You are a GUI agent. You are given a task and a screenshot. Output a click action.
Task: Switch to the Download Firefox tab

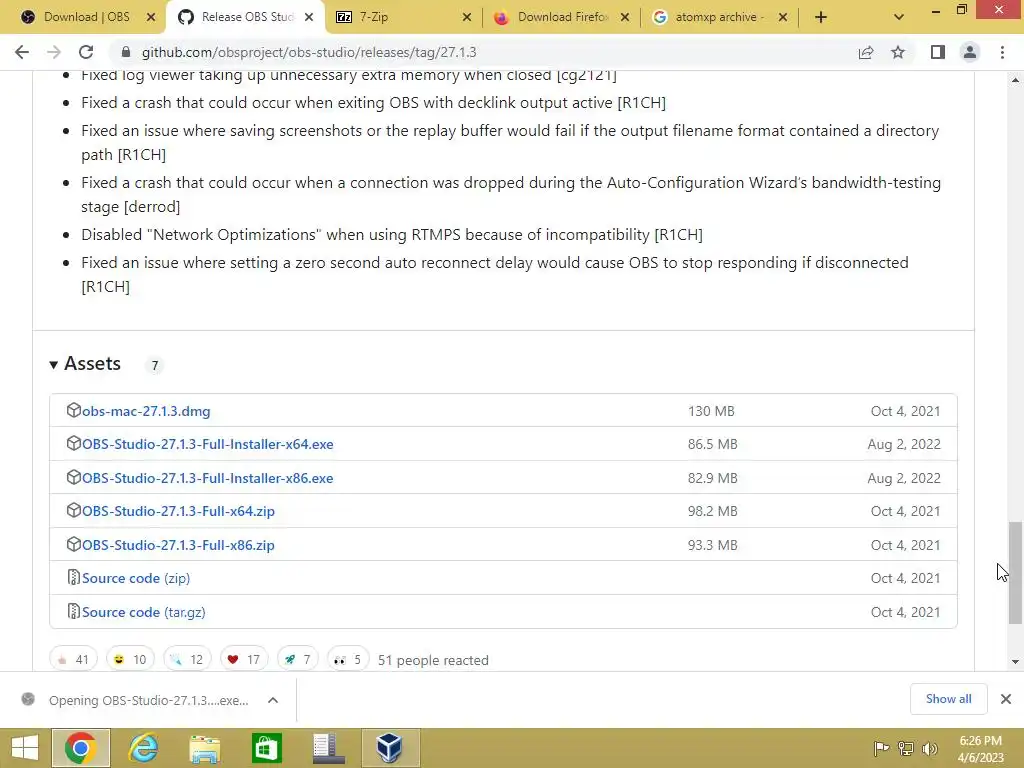562,17
